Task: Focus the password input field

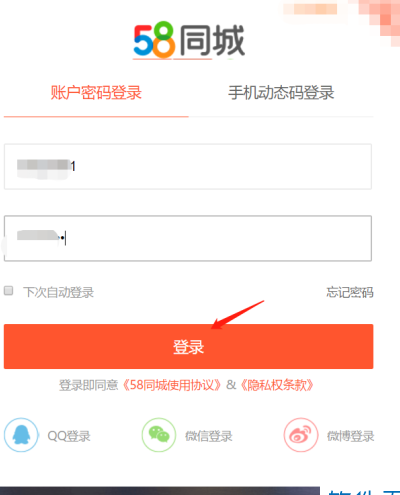Action: click(188, 238)
